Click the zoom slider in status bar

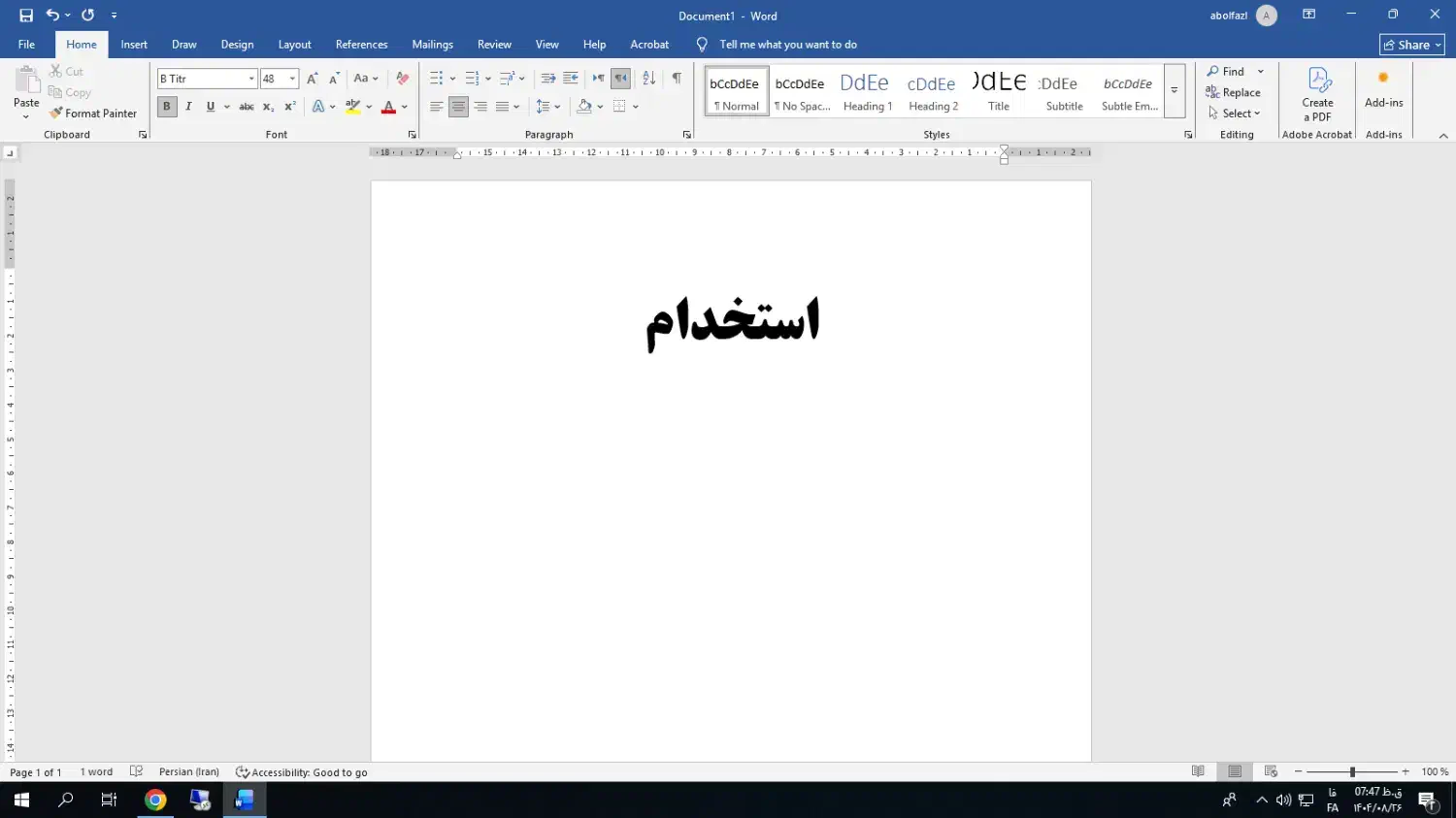coord(1352,772)
